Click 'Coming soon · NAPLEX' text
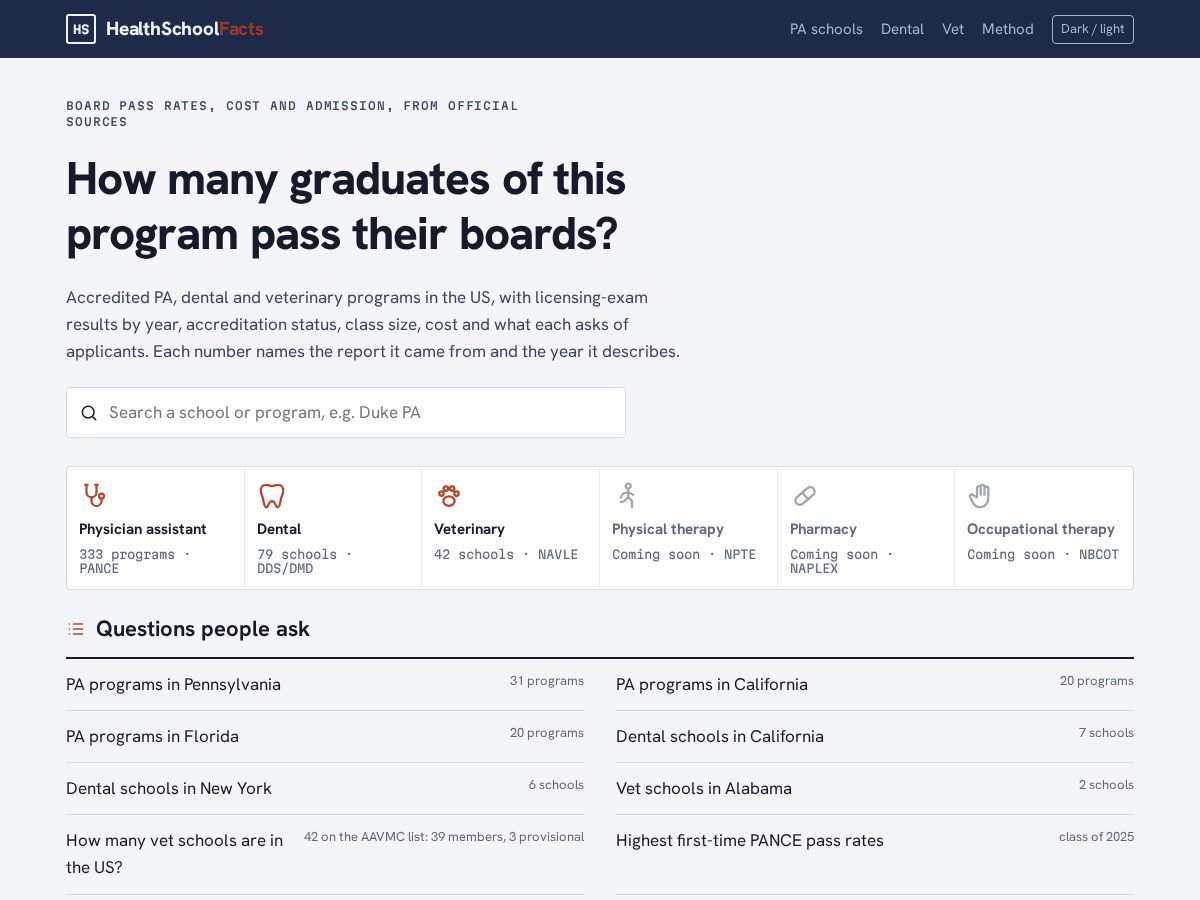 842,562
